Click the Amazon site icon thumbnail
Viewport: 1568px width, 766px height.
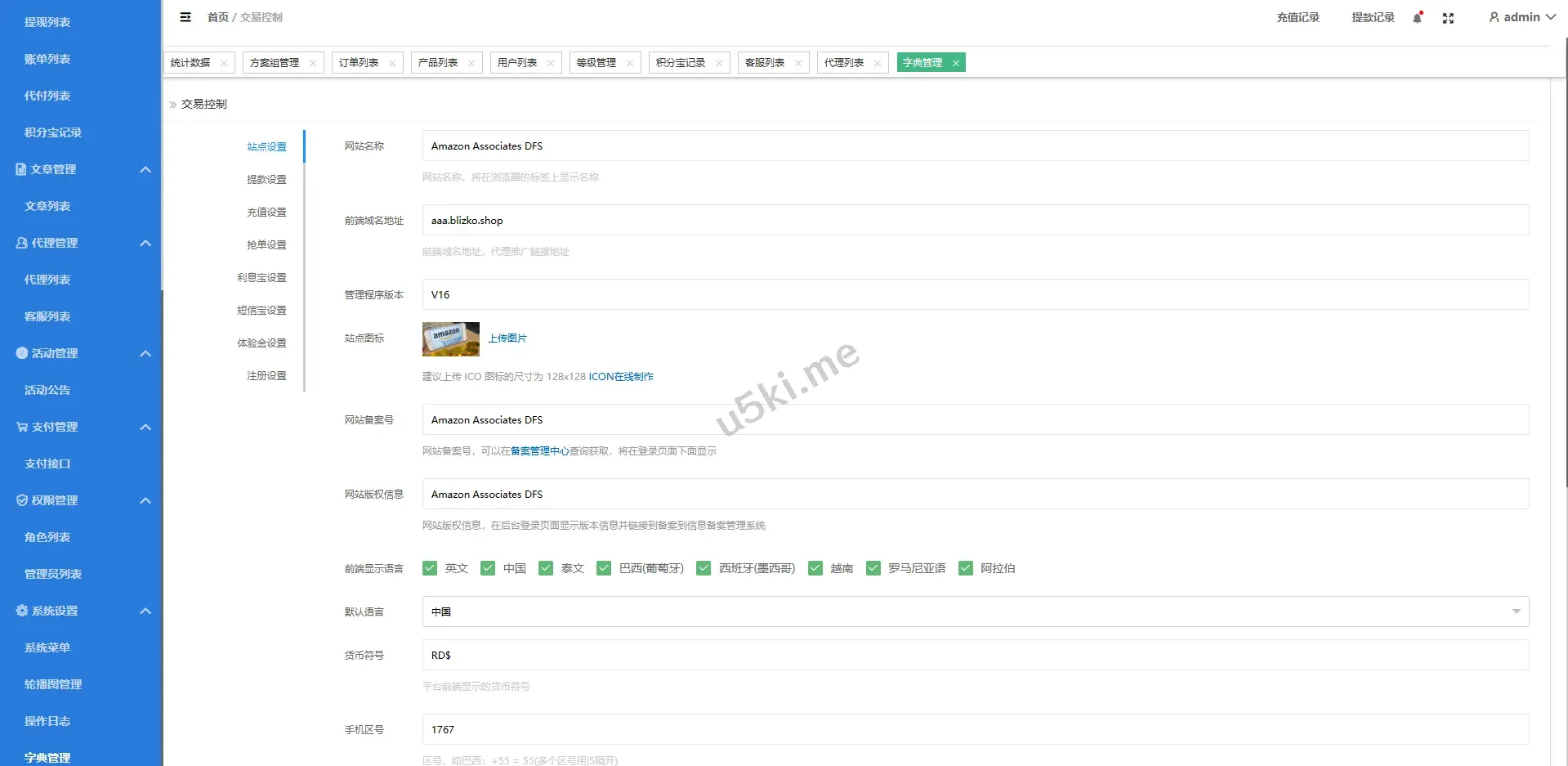pos(450,338)
